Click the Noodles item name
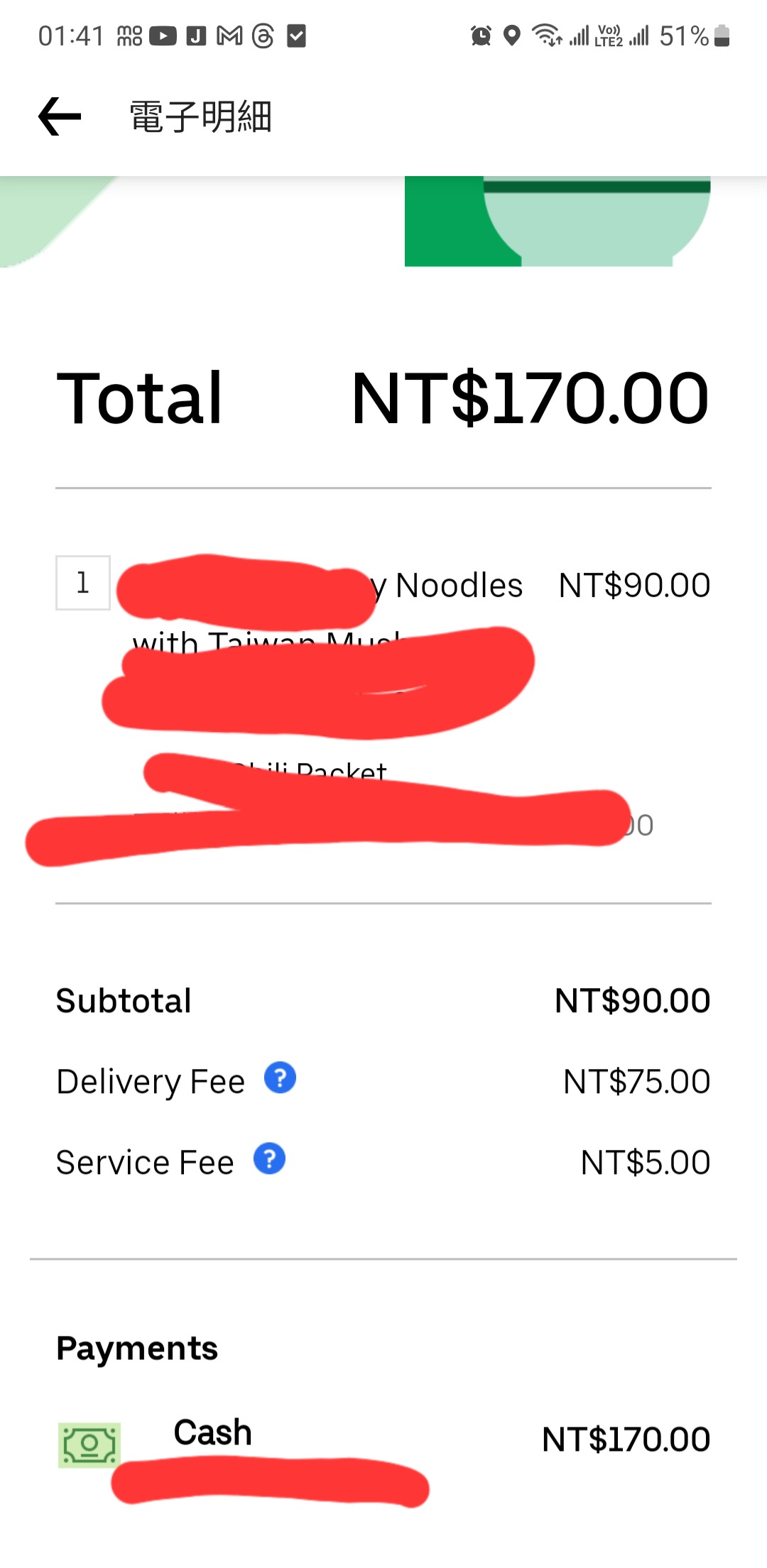The width and height of the screenshot is (767, 1568). coord(458,586)
